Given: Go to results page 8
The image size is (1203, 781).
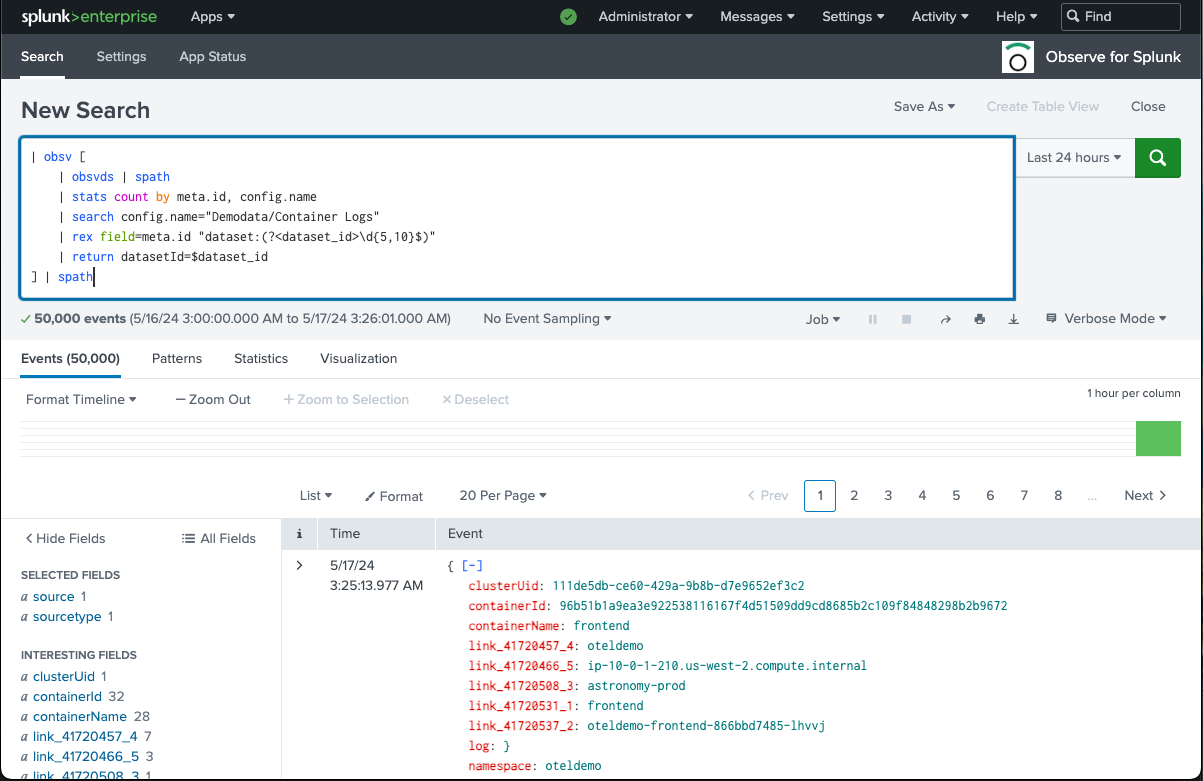Looking at the screenshot, I should [x=1058, y=496].
